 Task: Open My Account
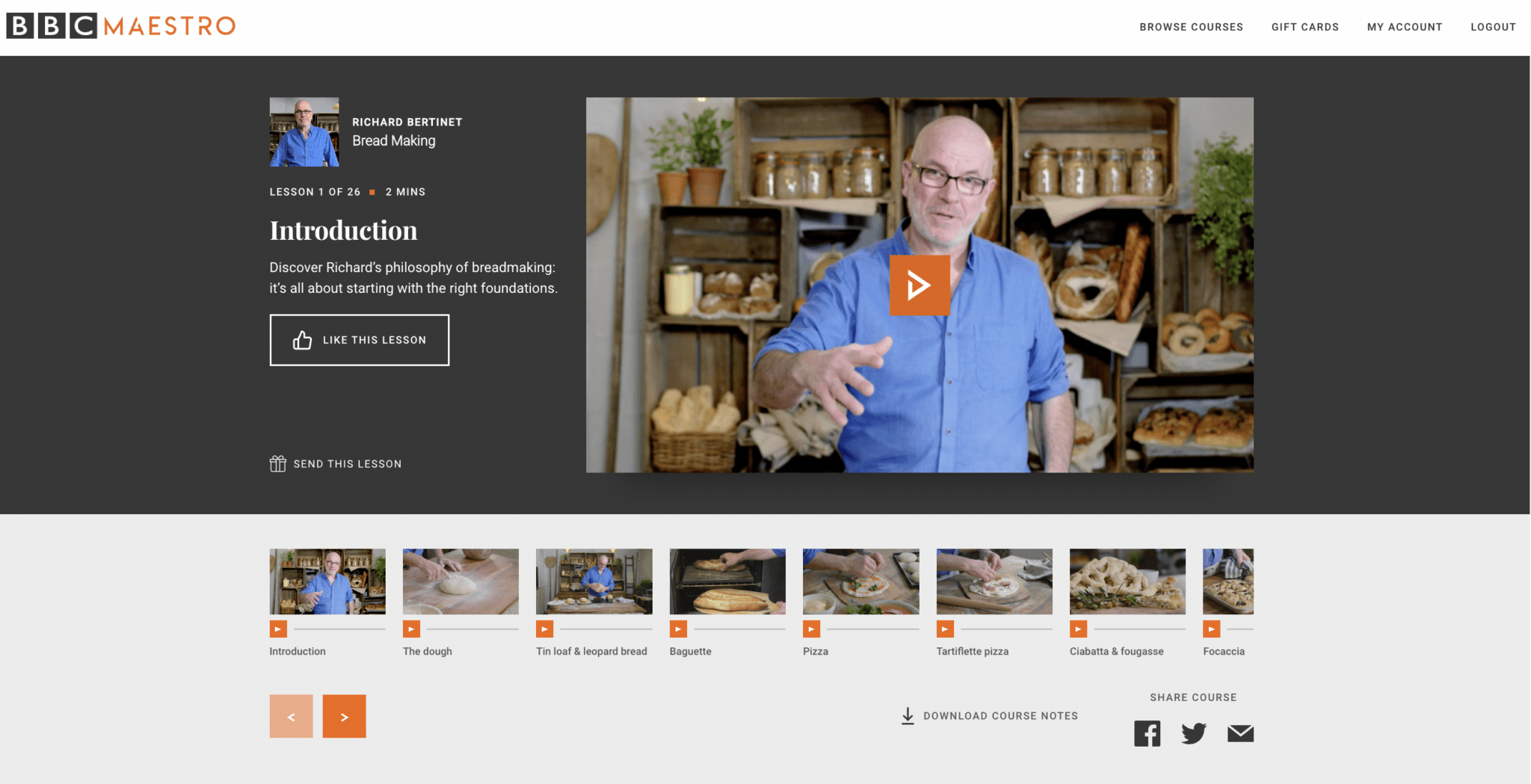tap(1405, 27)
